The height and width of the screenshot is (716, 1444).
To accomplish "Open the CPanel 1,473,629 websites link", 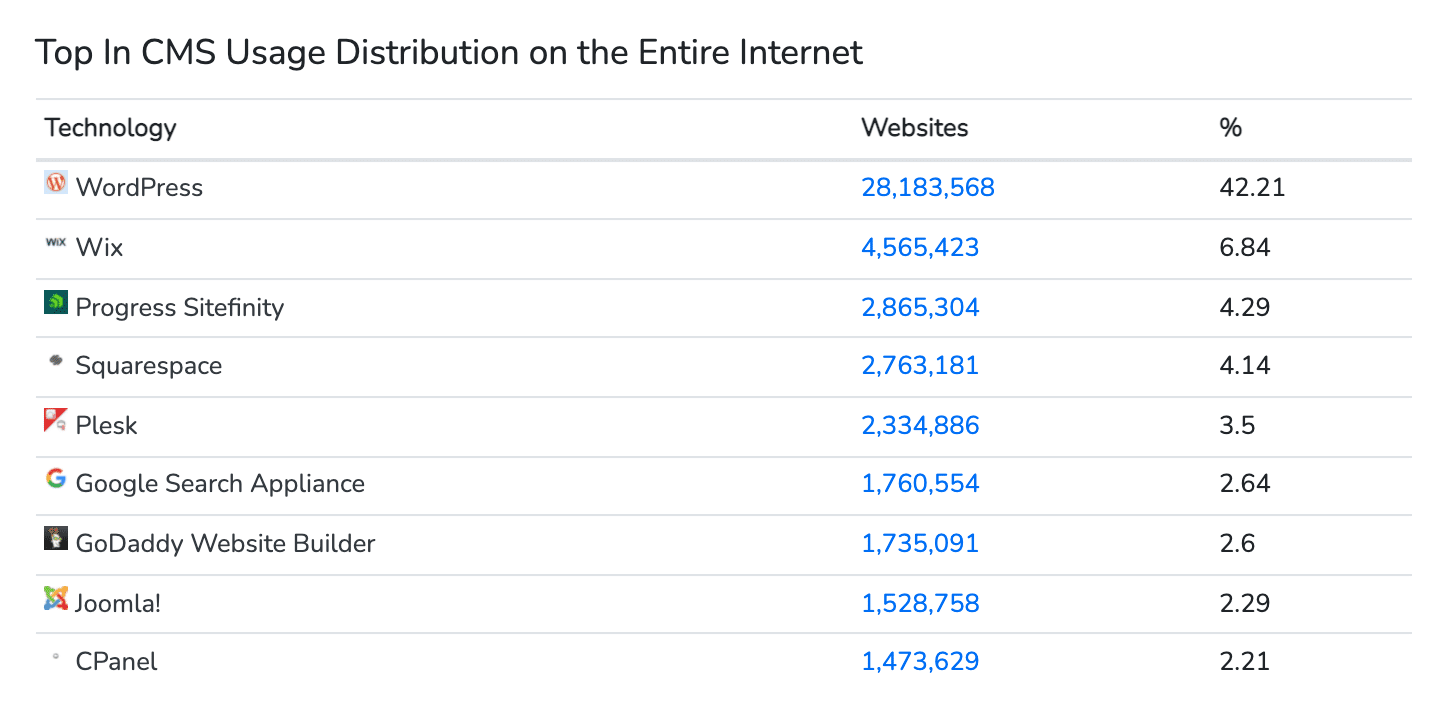I will click(x=920, y=662).
